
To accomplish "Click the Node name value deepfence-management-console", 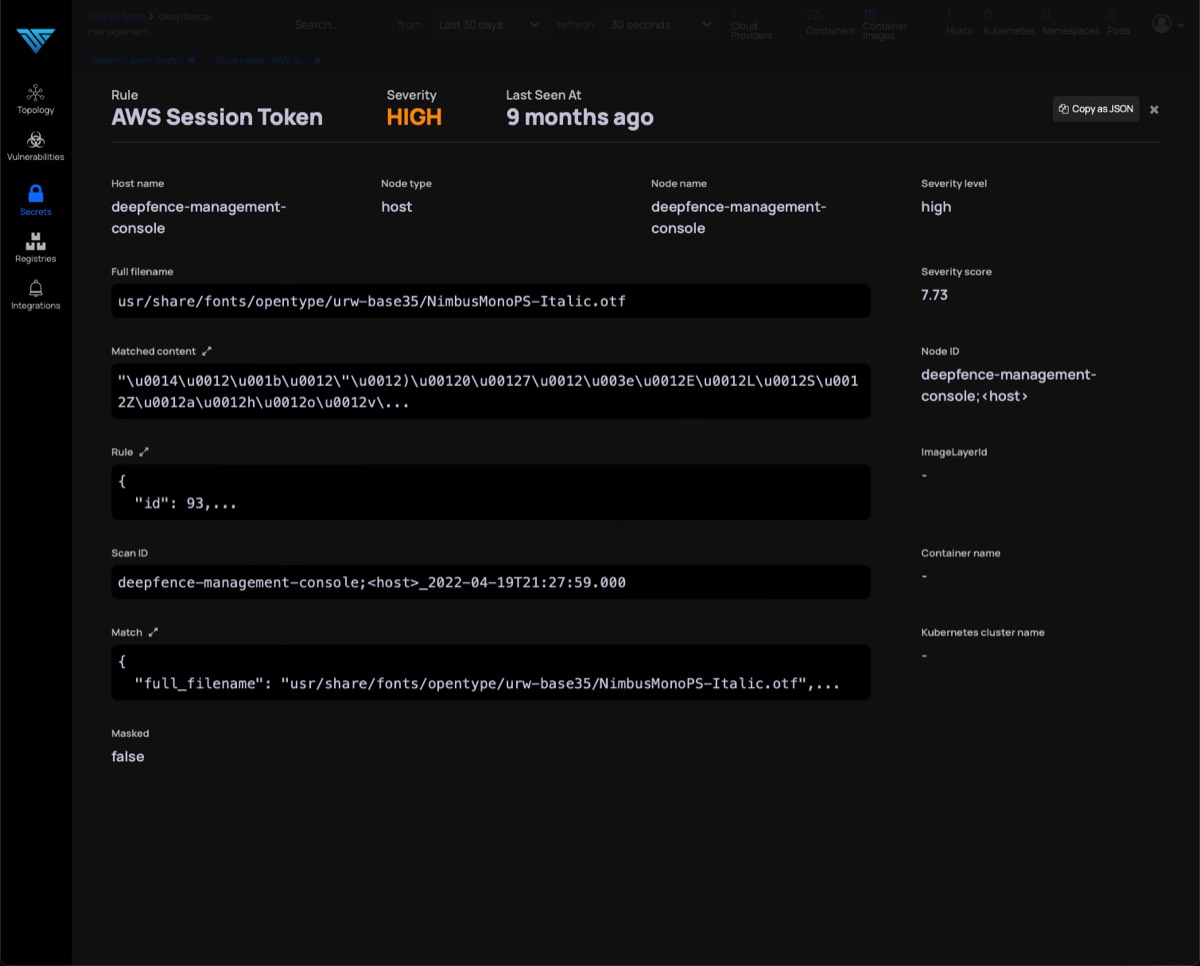I will (739, 217).
